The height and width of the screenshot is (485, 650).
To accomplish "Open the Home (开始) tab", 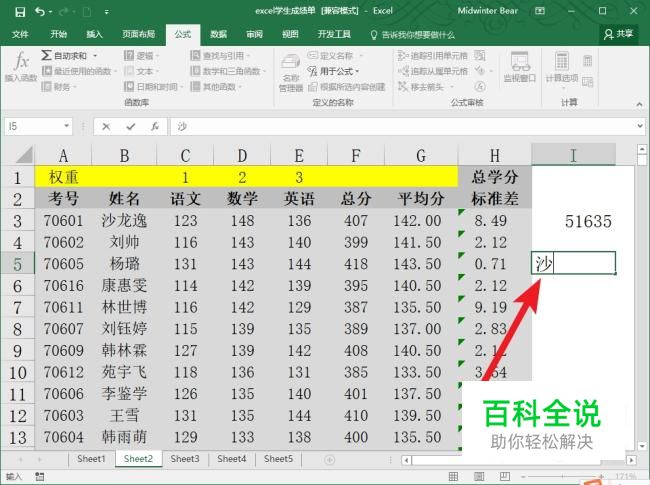I will 58,34.
